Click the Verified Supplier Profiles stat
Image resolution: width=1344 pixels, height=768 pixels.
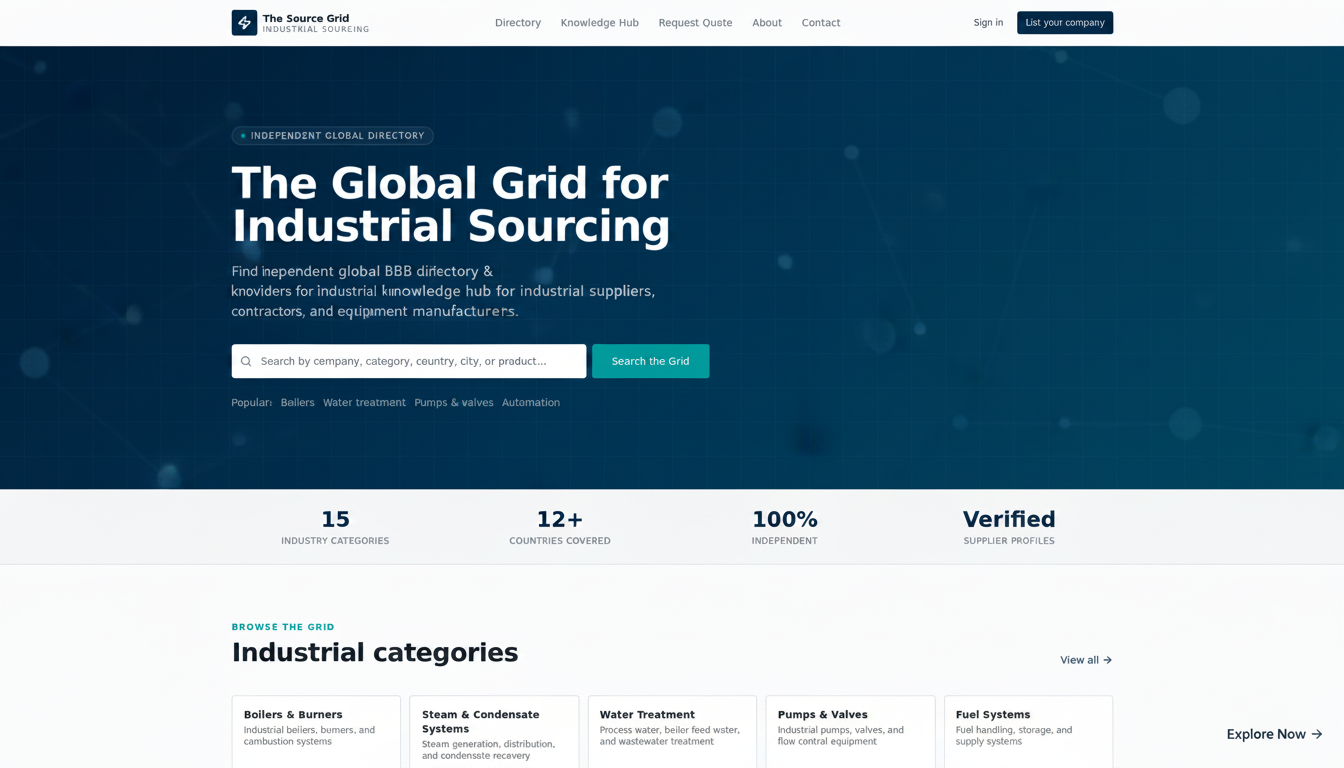[x=1009, y=527]
